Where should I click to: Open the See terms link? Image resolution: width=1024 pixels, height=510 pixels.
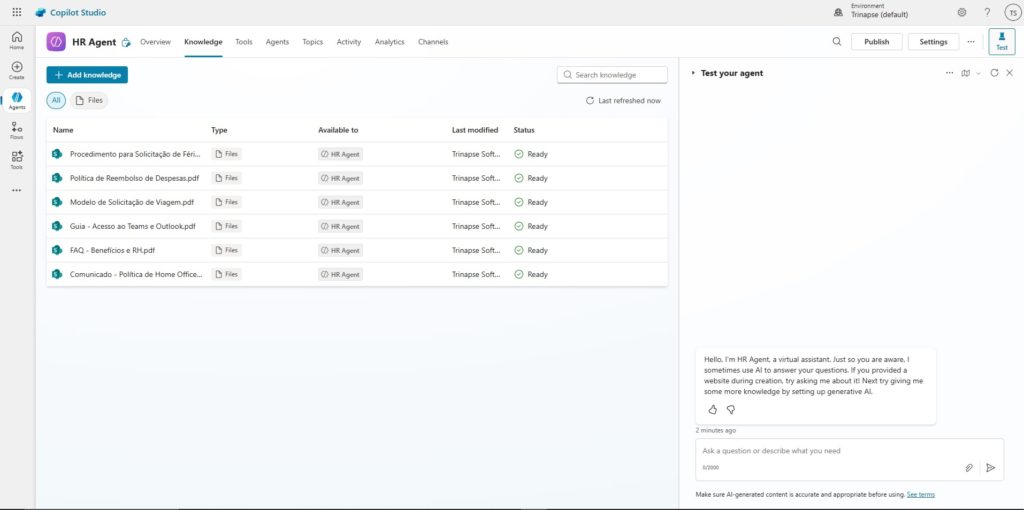(x=920, y=494)
